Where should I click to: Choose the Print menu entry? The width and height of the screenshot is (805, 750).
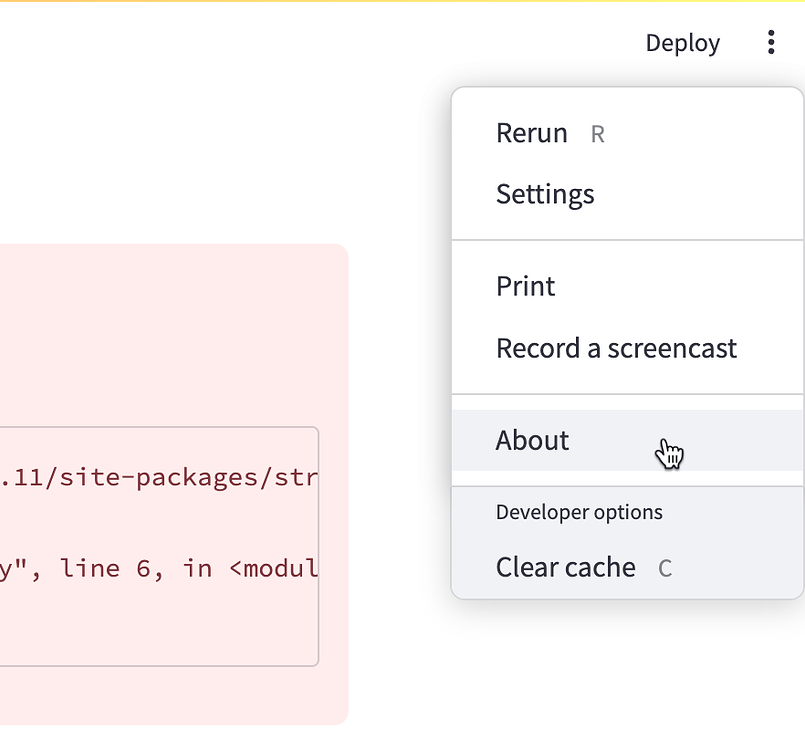pyautogui.click(x=627, y=286)
